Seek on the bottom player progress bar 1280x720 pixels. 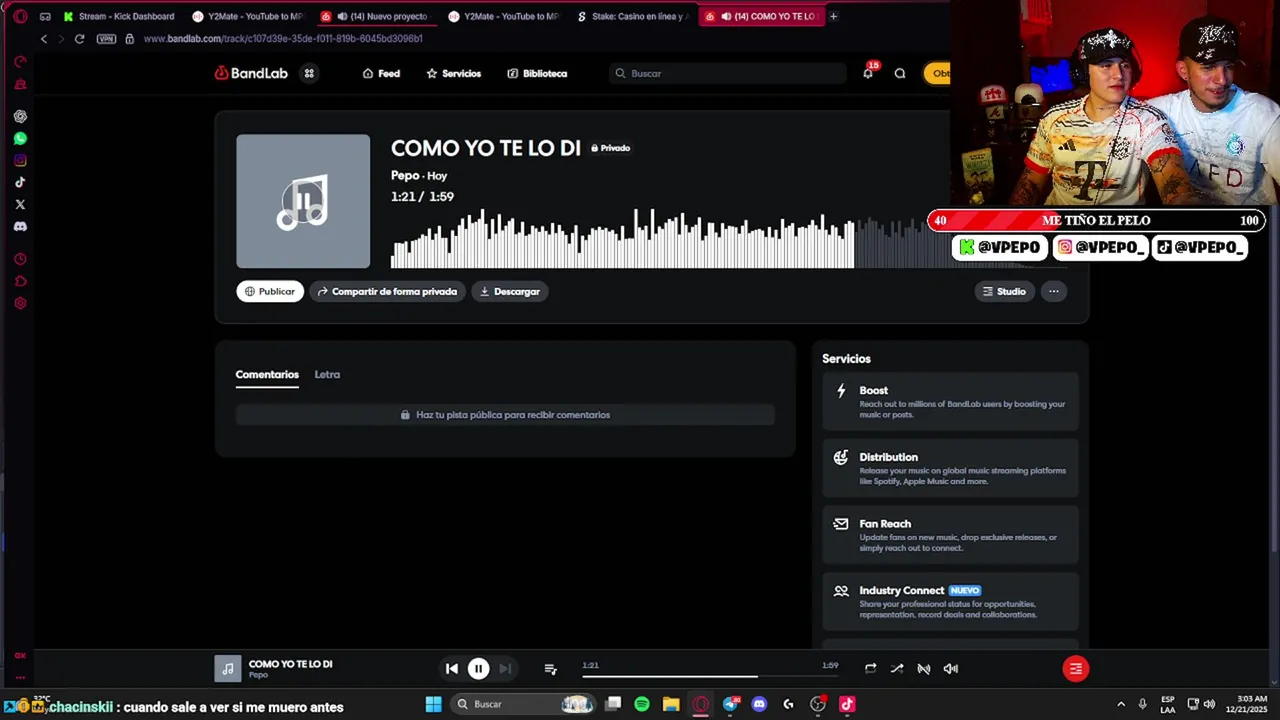(x=709, y=676)
